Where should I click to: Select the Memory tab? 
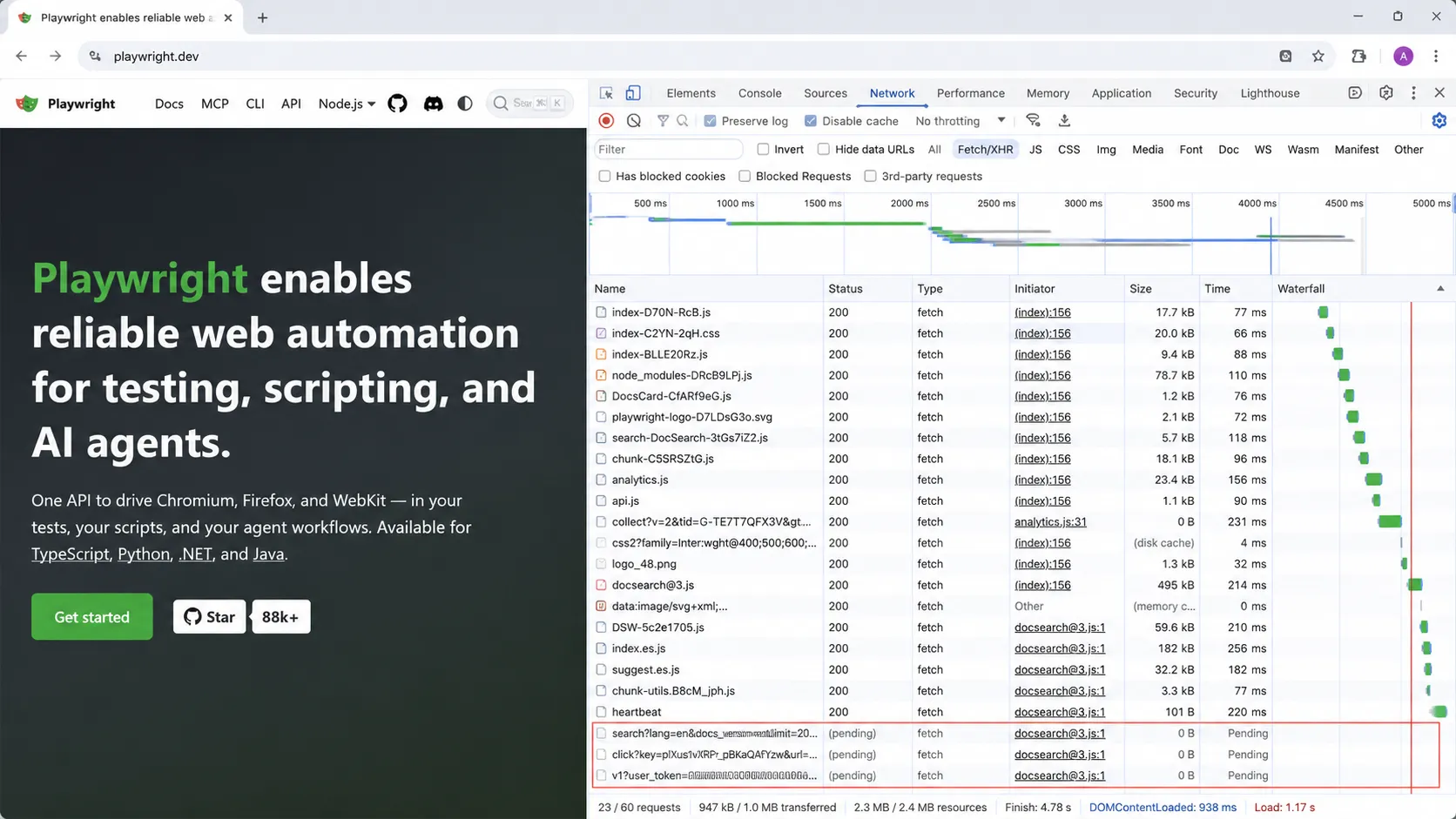tap(1048, 93)
